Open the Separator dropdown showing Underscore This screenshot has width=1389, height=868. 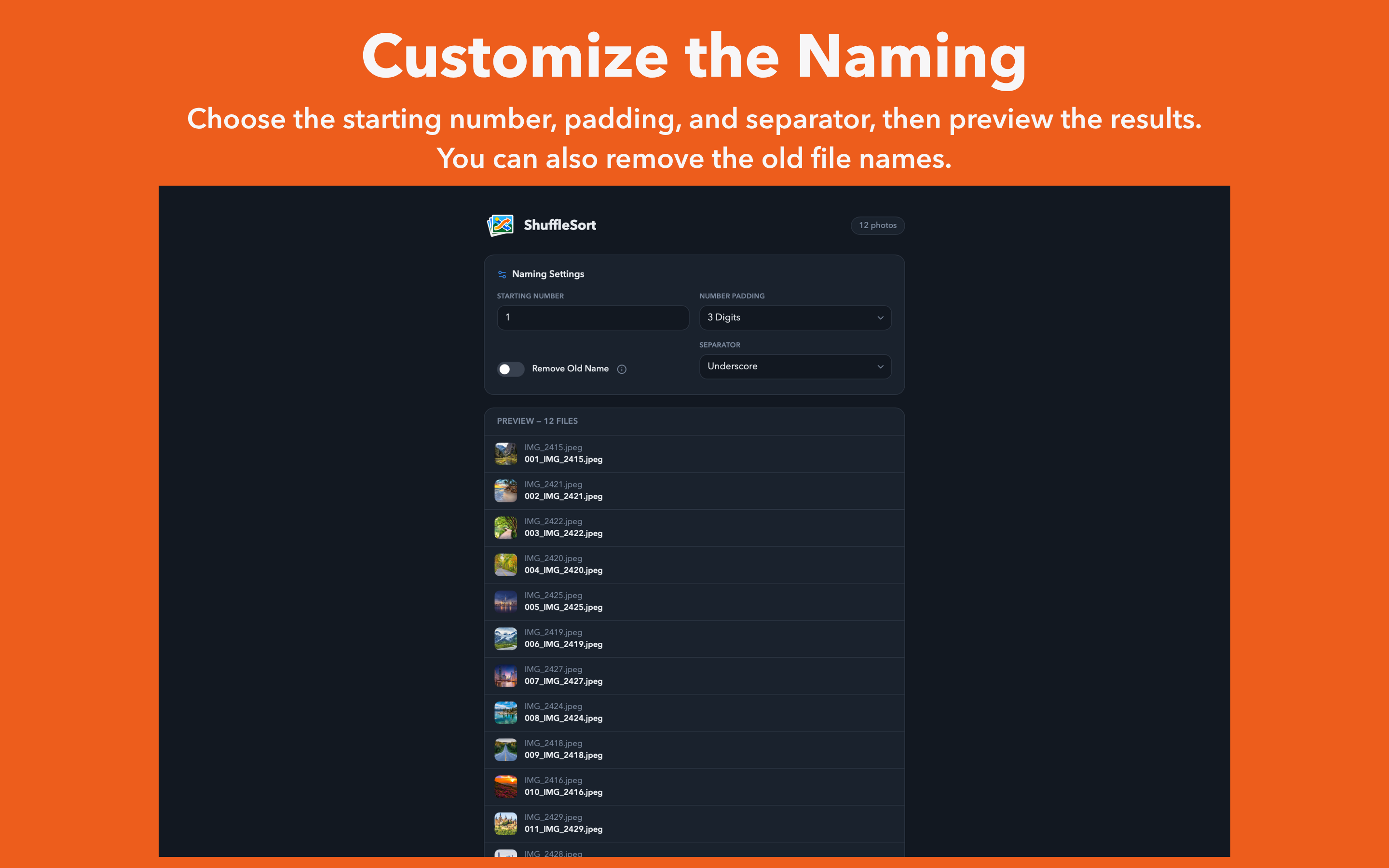(x=795, y=366)
